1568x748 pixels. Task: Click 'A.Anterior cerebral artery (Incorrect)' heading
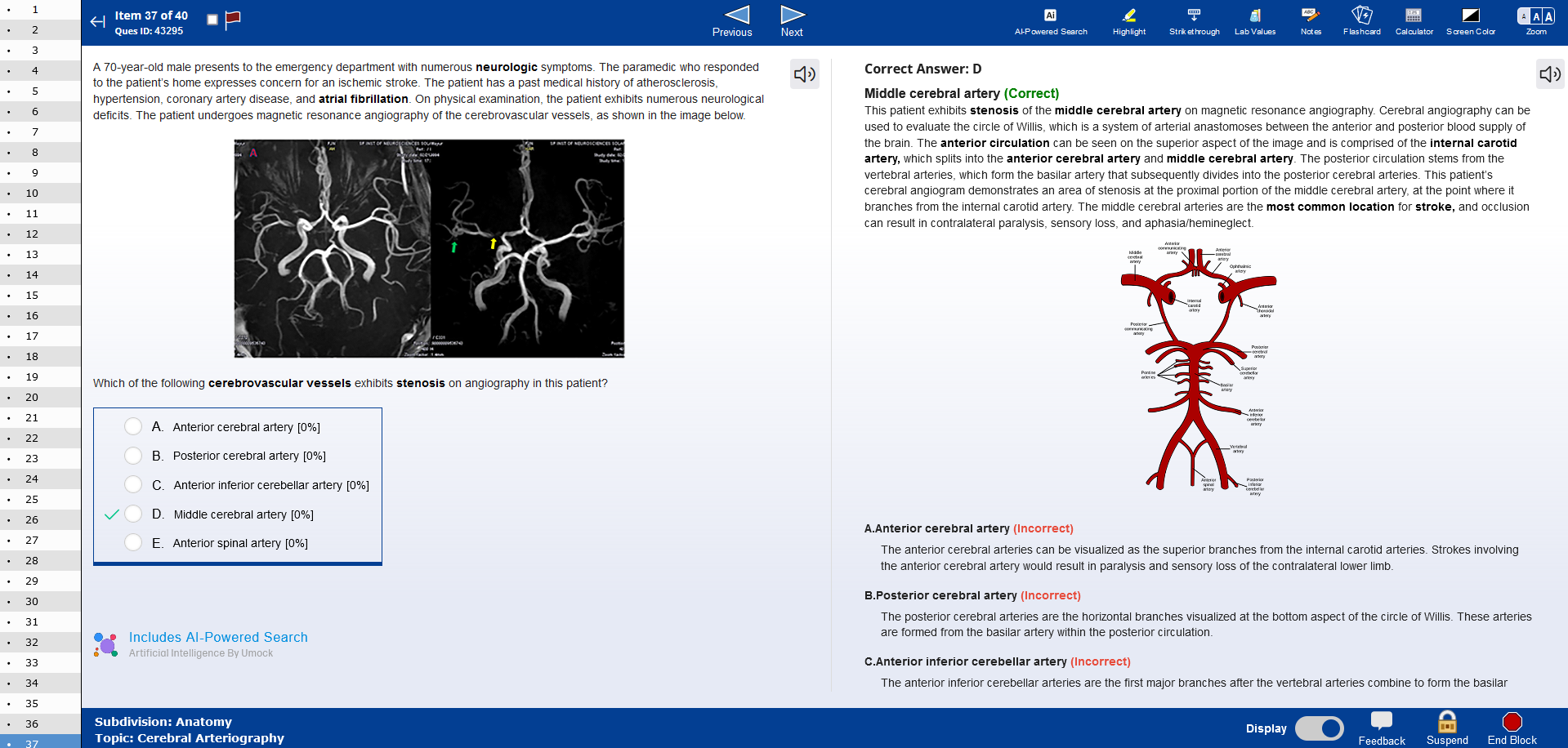[969, 528]
